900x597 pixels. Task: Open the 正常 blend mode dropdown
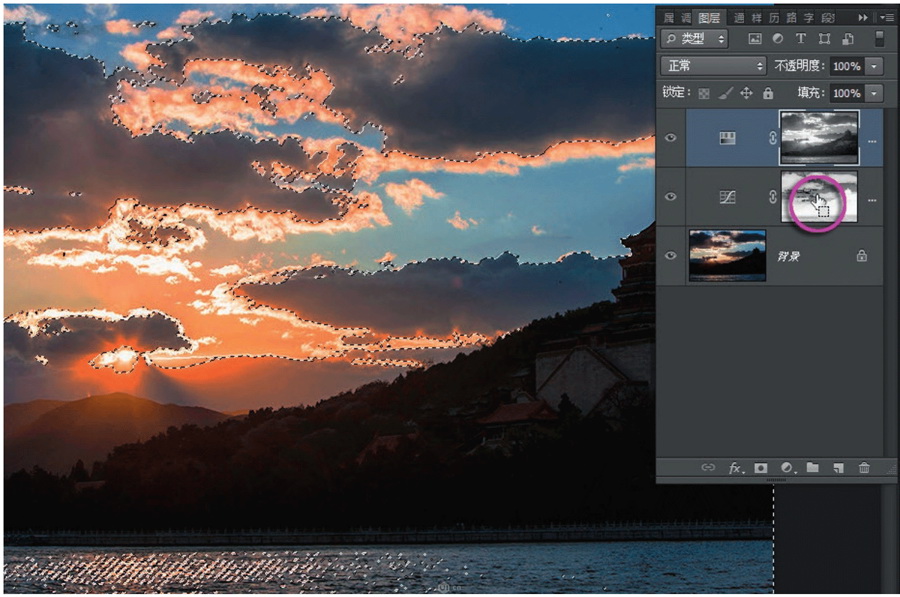click(x=714, y=66)
